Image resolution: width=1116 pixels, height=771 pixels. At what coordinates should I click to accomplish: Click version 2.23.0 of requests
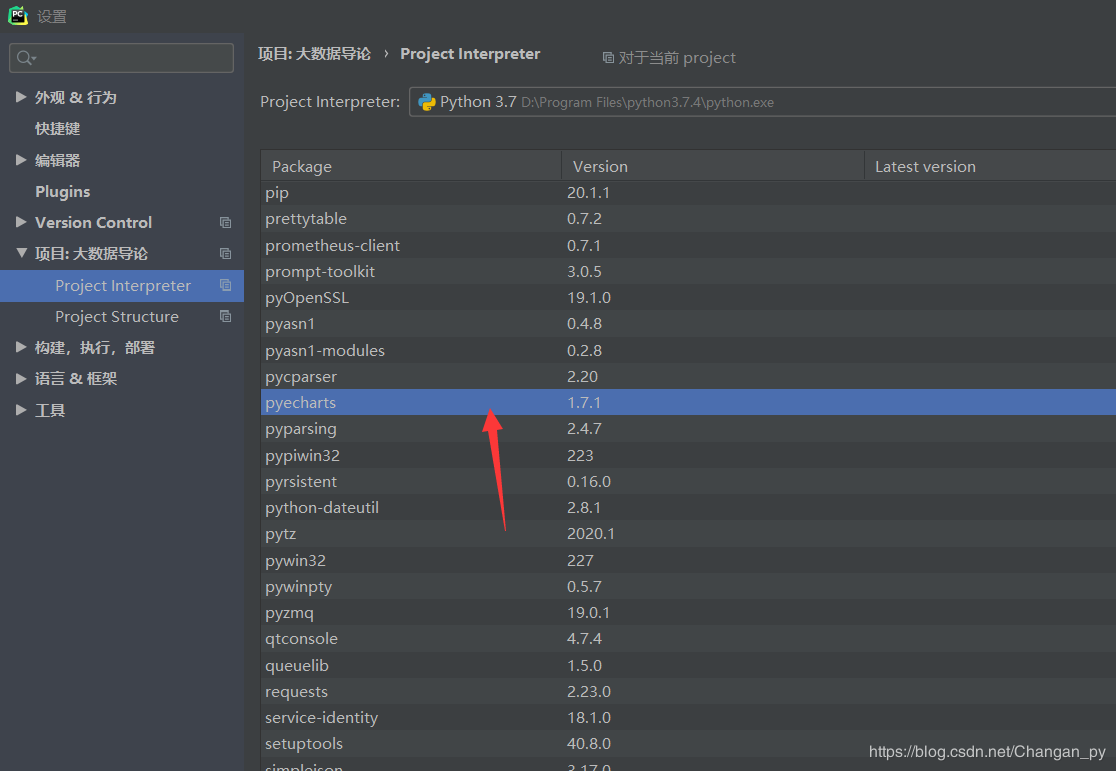pos(589,692)
